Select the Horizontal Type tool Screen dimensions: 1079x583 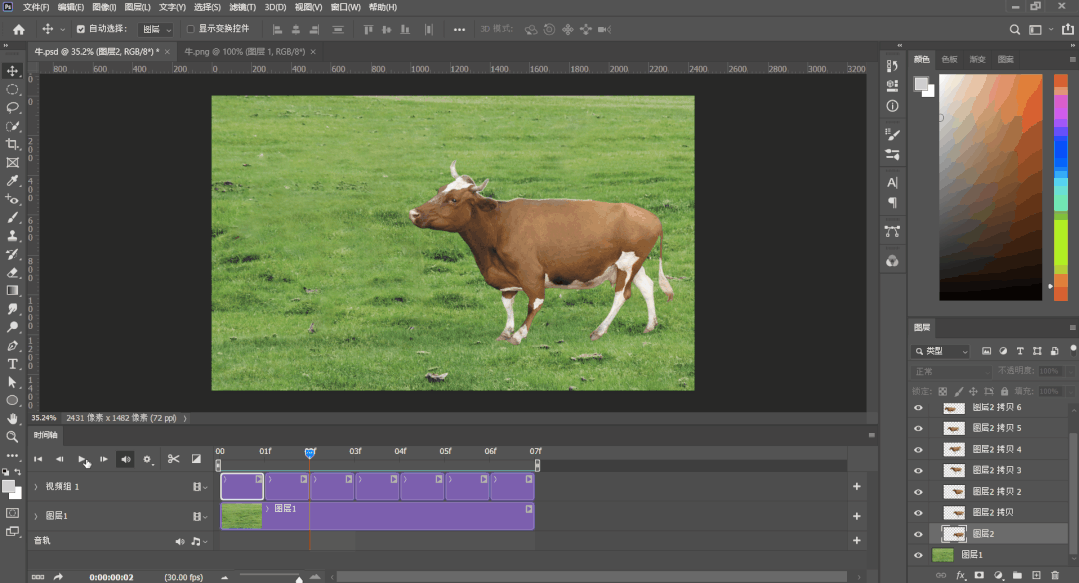click(x=13, y=364)
